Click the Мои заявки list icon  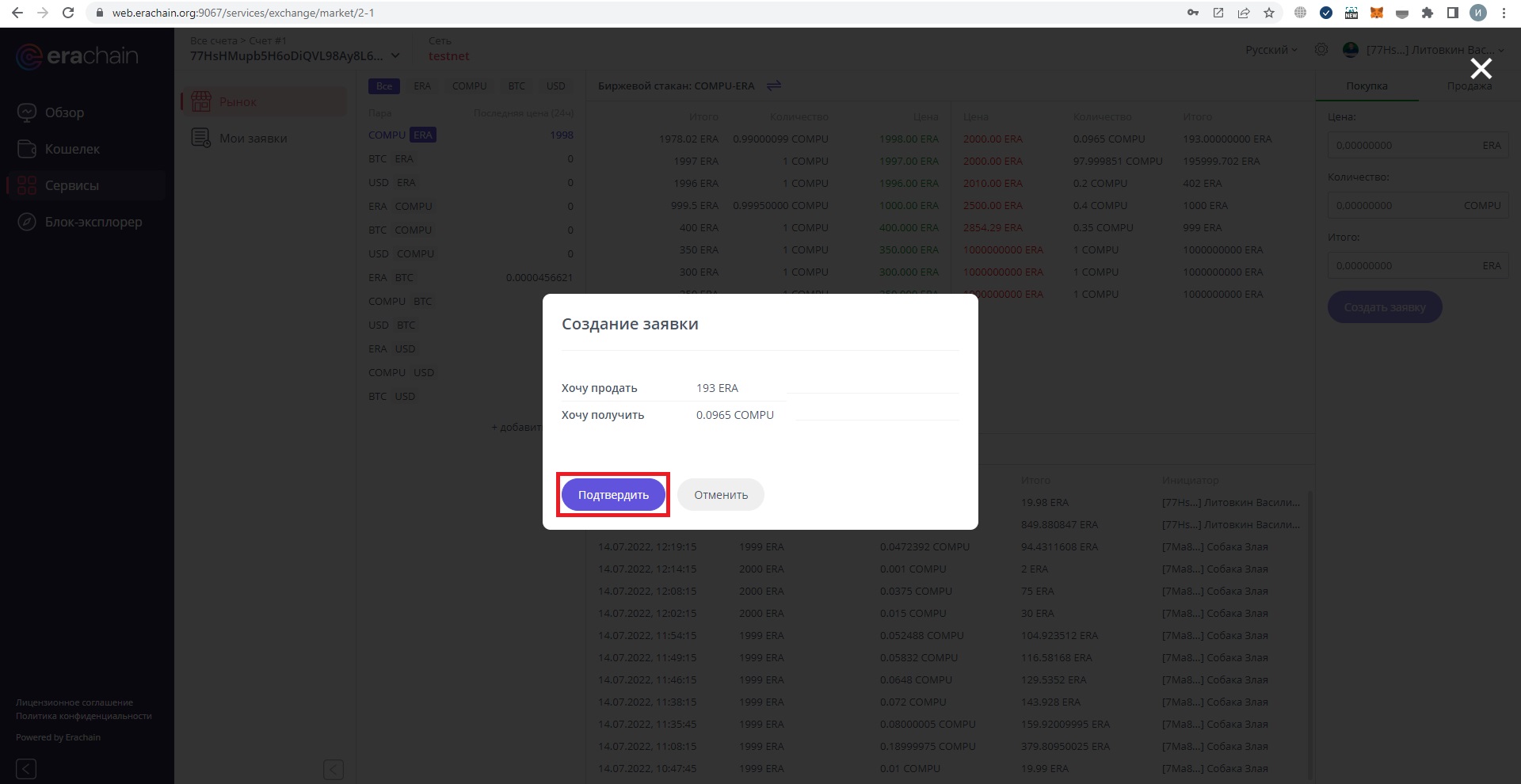(x=201, y=138)
